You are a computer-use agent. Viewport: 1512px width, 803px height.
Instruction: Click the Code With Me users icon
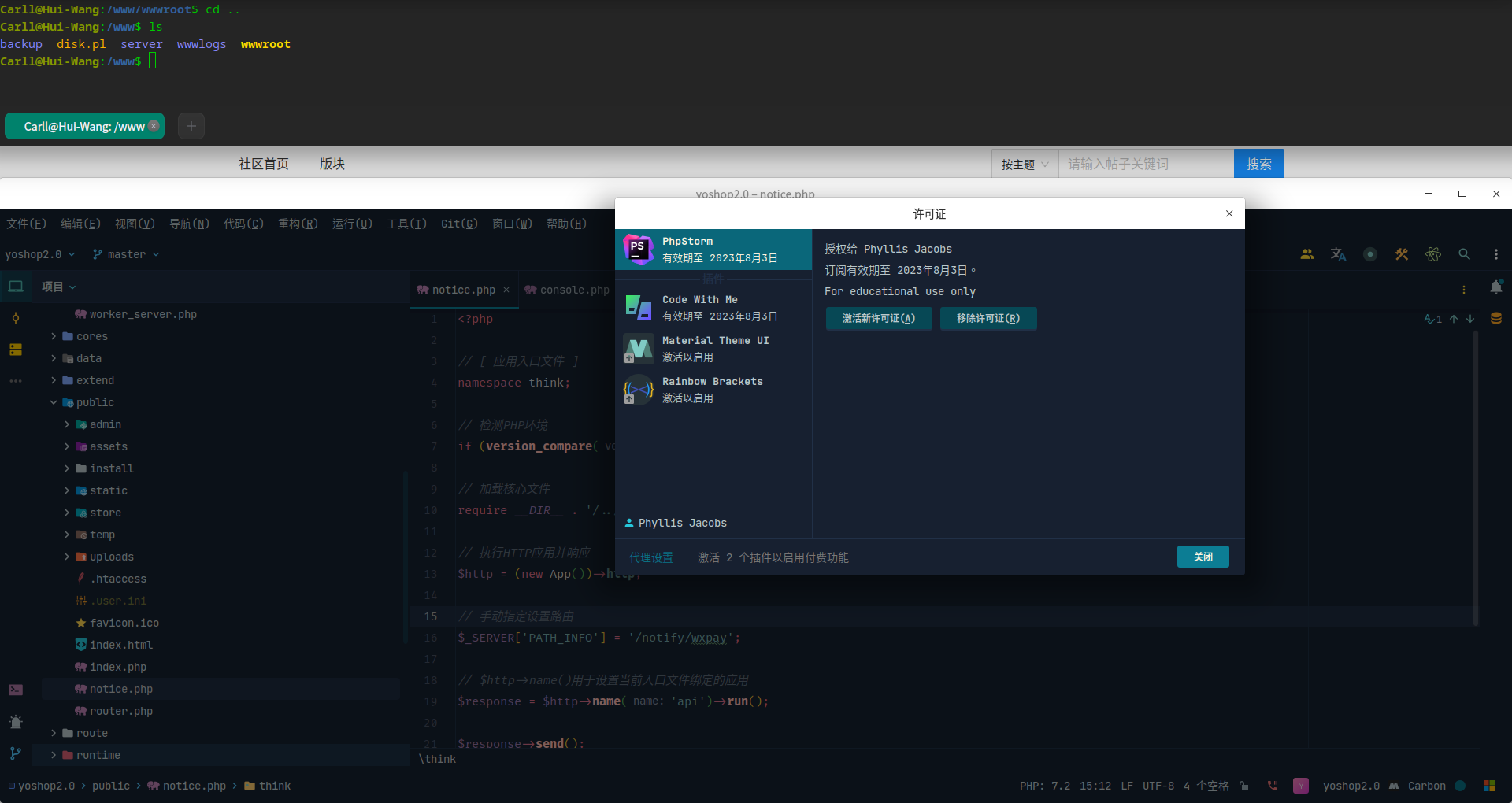[x=1306, y=253]
